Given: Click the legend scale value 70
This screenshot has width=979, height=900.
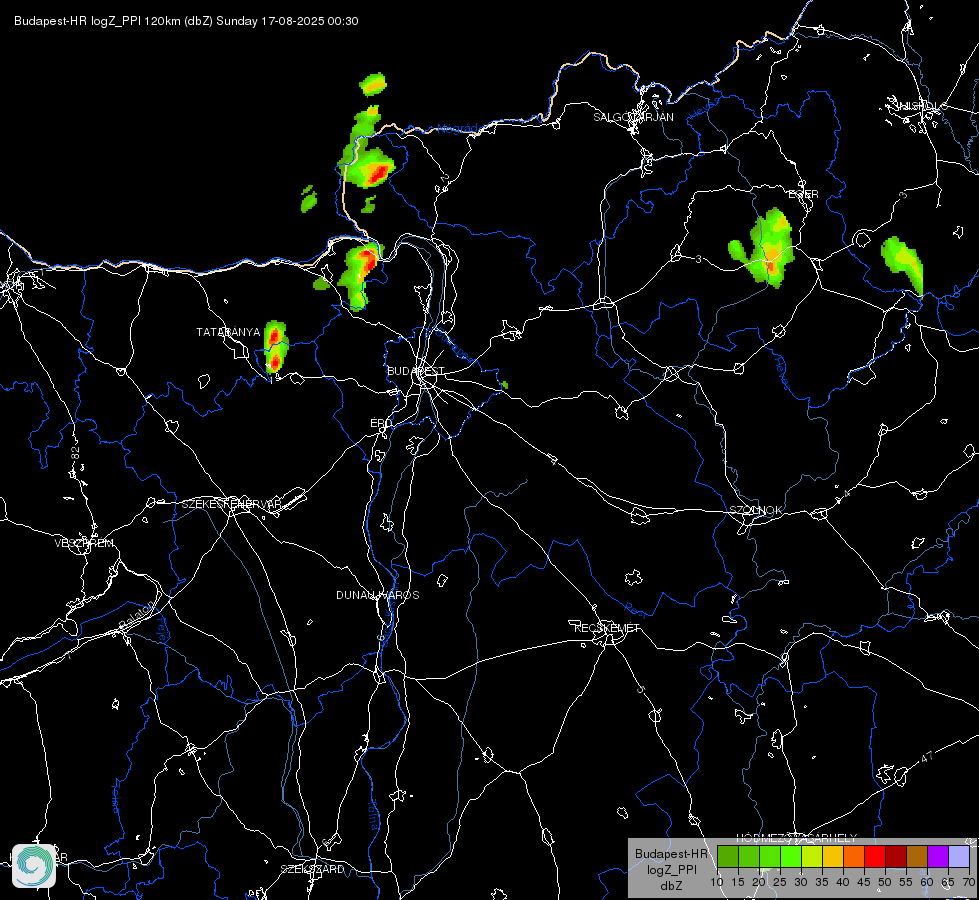Looking at the screenshot, I should click(969, 883).
